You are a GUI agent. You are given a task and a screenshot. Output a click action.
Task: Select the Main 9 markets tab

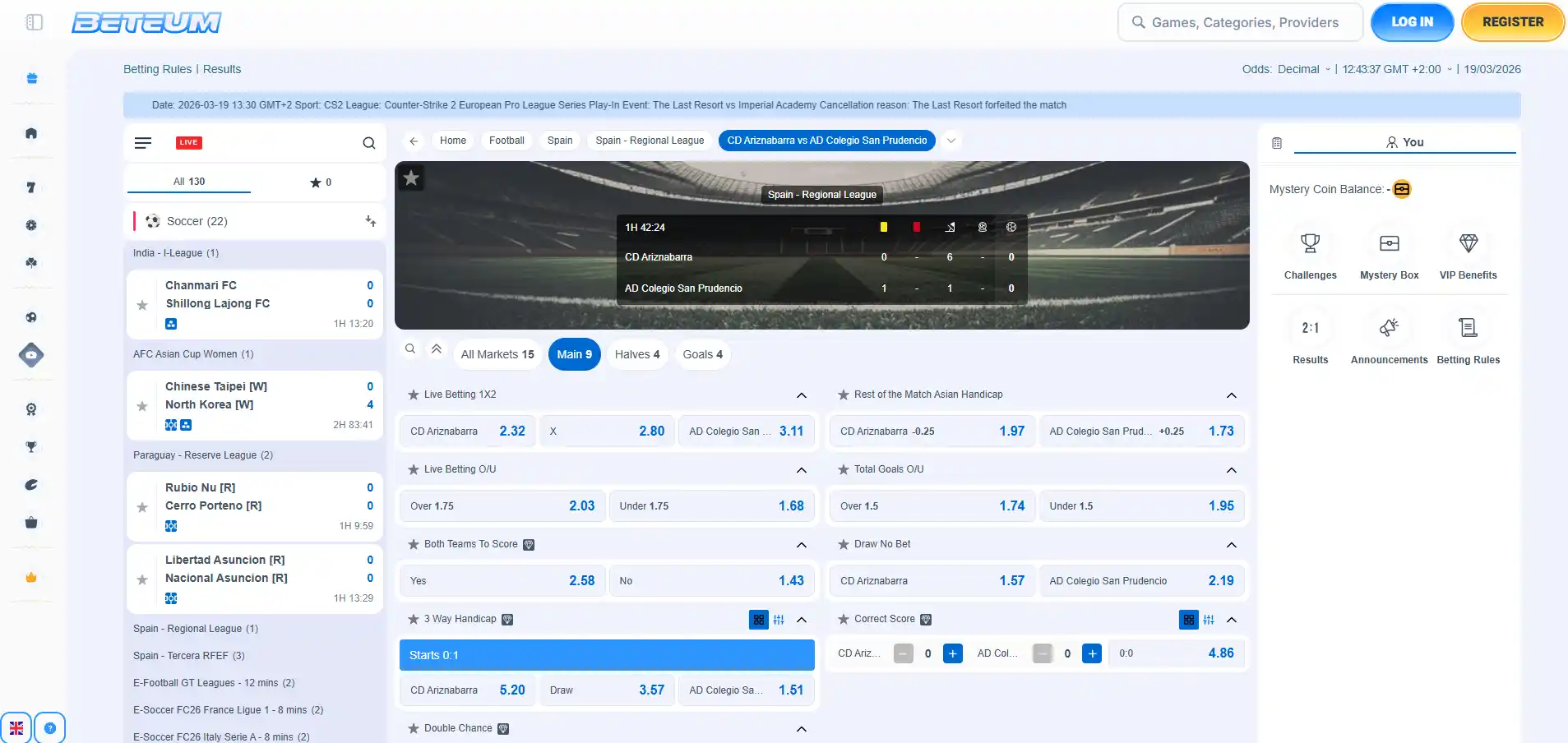pos(575,354)
